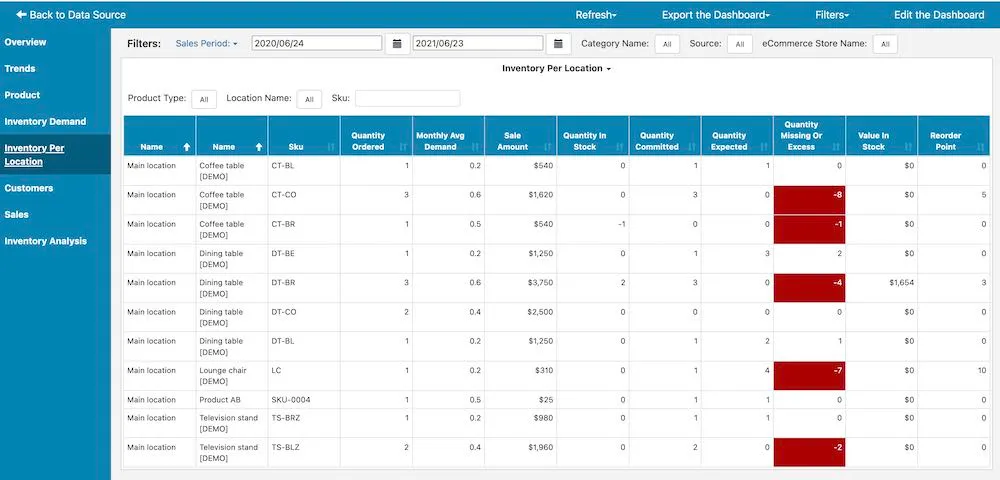The image size is (1000, 480).
Task: Go to Inventory Analysis in sidebar
Action: tap(45, 241)
